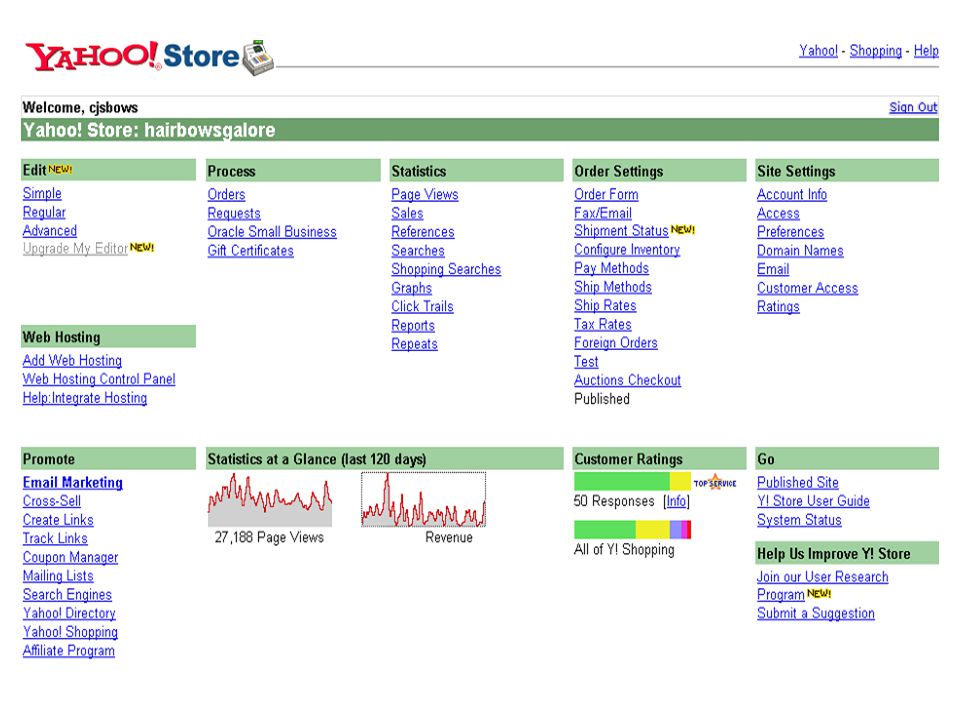960x720 pixels.
Task: Click the Test link under Order Settings
Action: (586, 362)
